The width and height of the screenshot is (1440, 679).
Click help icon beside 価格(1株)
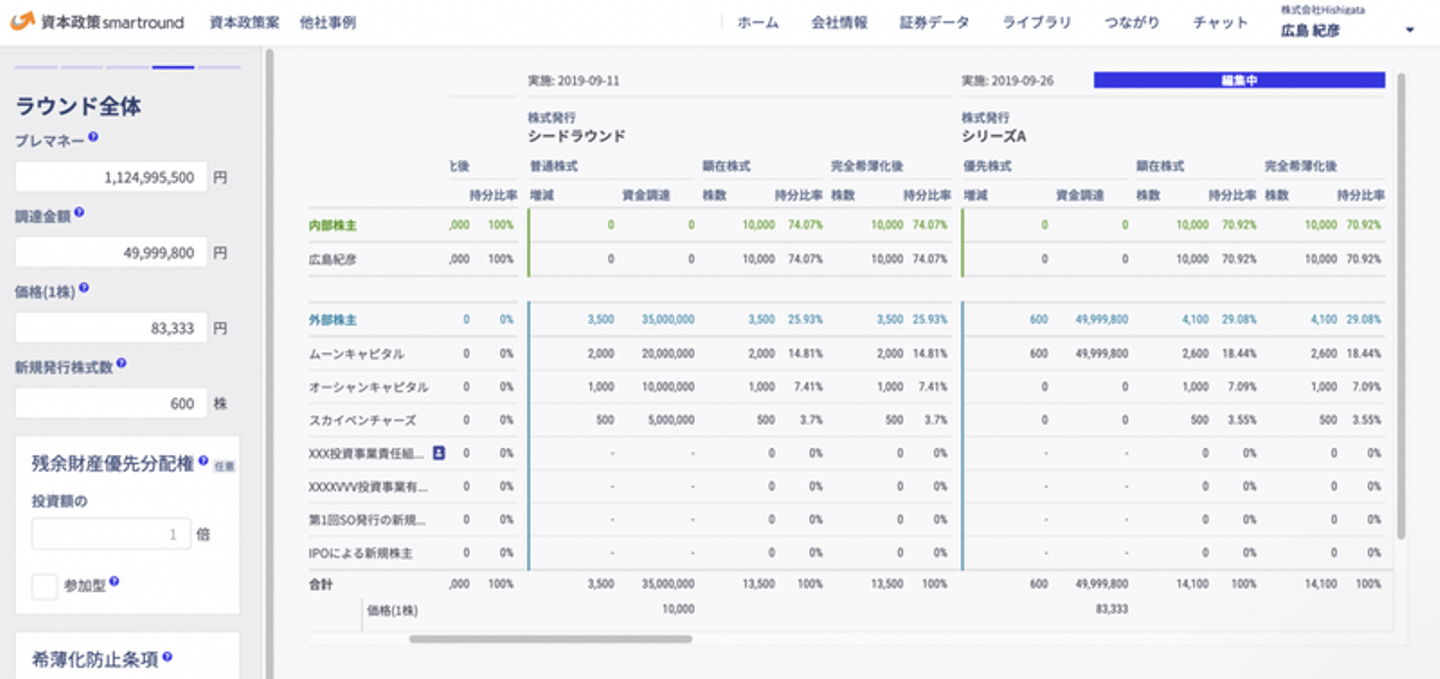click(84, 288)
